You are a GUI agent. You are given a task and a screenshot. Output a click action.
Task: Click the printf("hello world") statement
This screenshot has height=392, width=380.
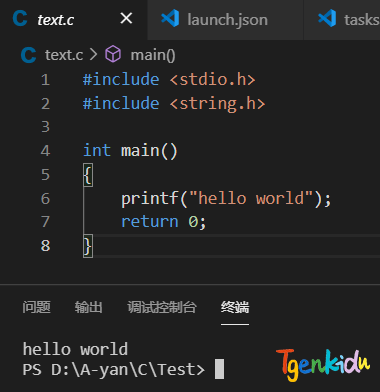coord(226,199)
